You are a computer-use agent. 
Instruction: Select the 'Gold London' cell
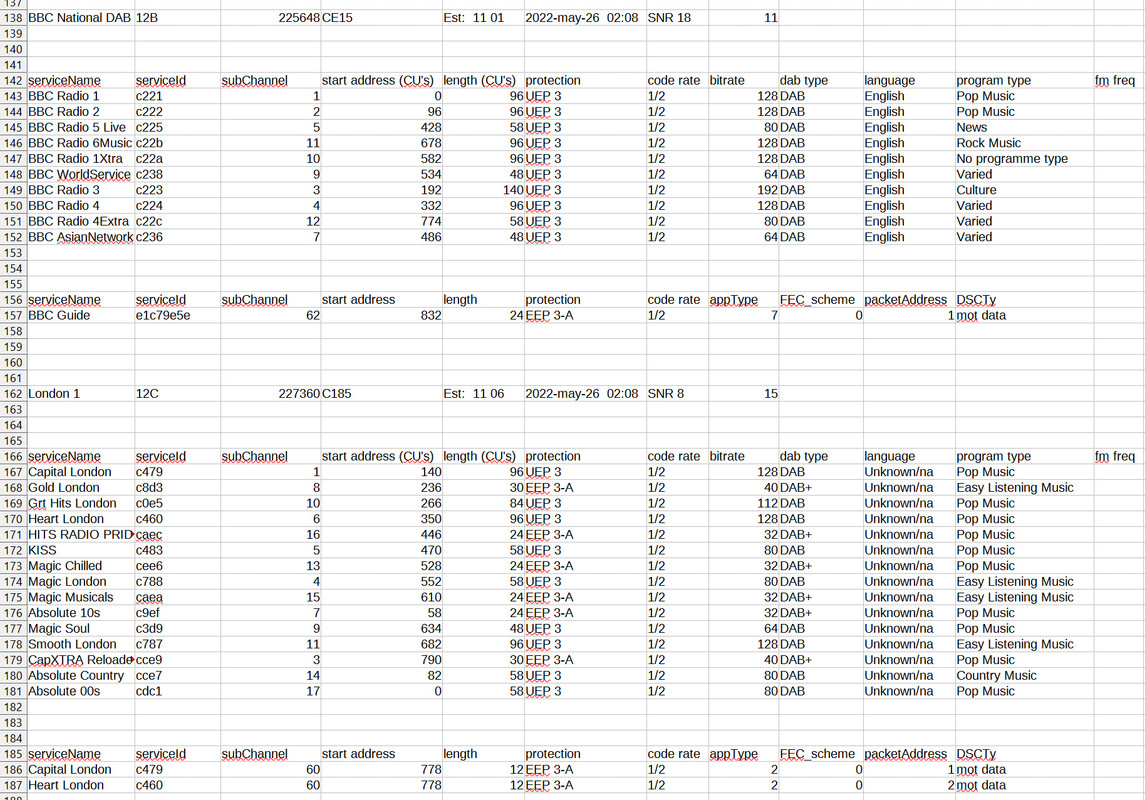pos(80,488)
